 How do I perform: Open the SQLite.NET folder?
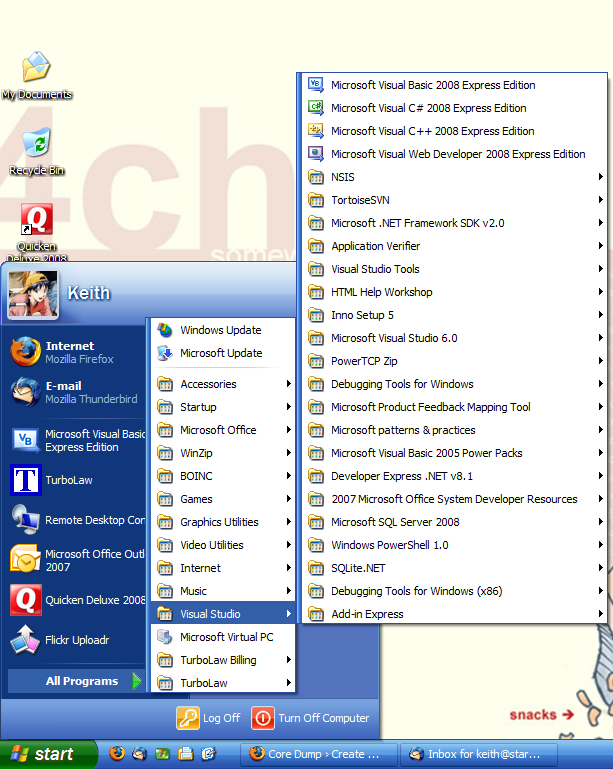pos(455,568)
